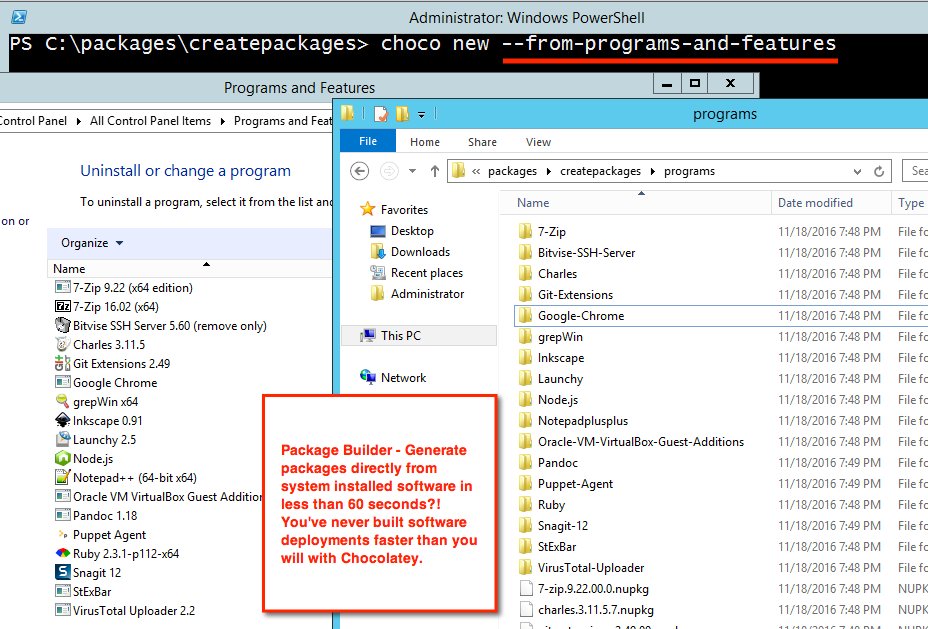
Task: Click the Puppet Agent program icon
Action: point(62,534)
